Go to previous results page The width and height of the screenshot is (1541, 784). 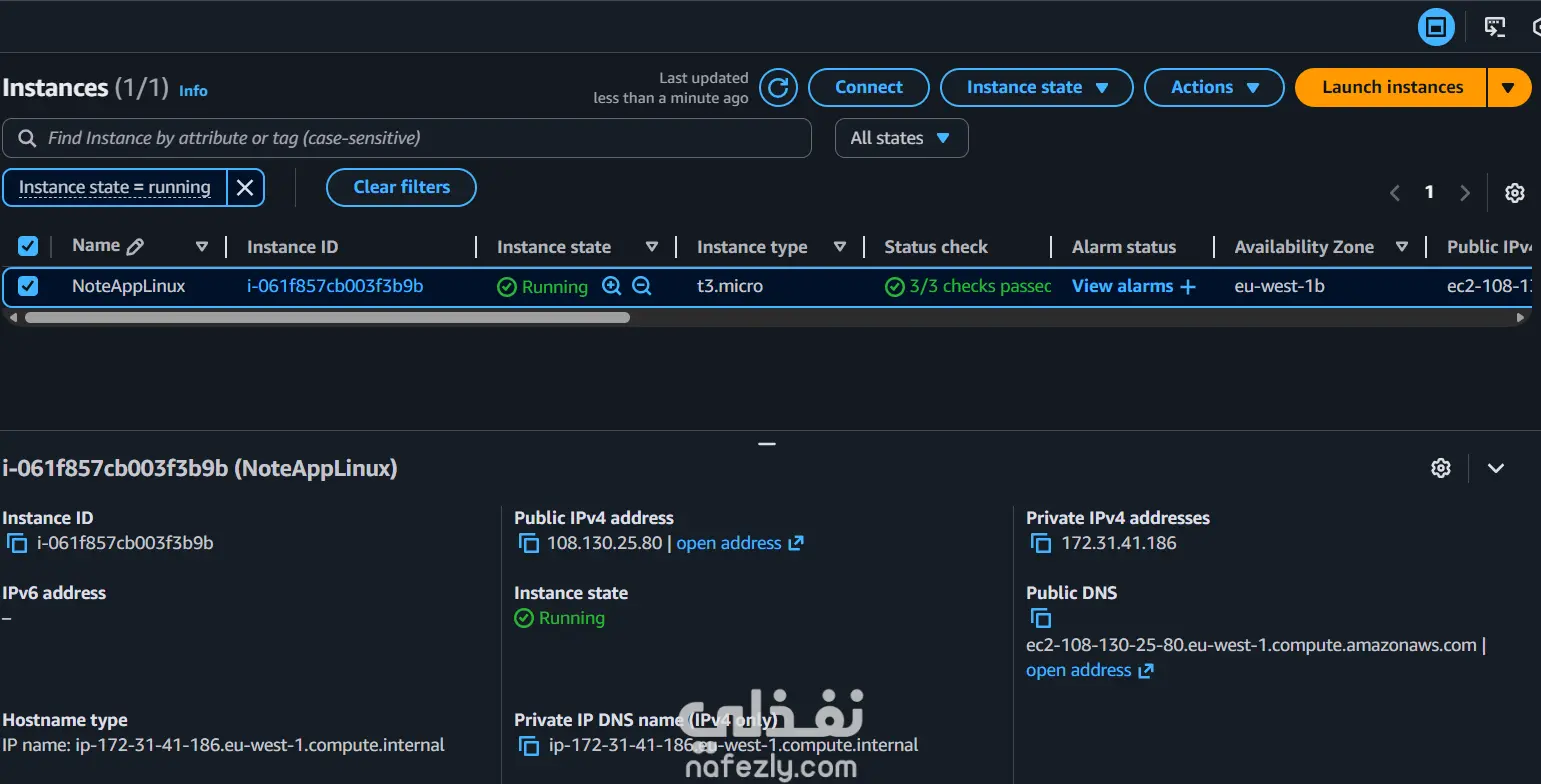pos(1395,193)
